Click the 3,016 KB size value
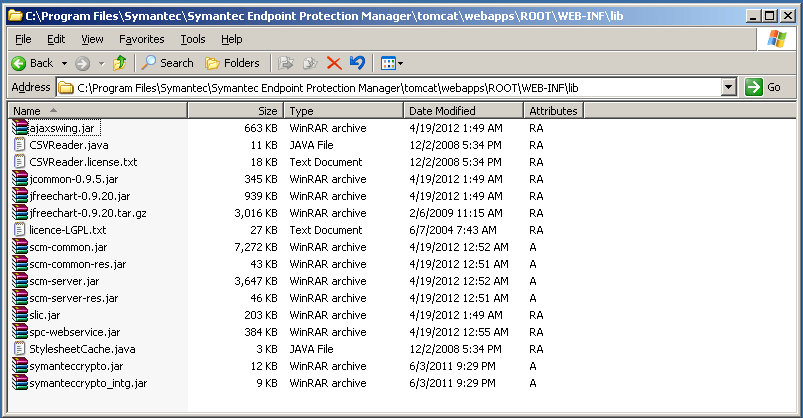Screen dimensions: 803x418 pyautogui.click(x=256, y=213)
